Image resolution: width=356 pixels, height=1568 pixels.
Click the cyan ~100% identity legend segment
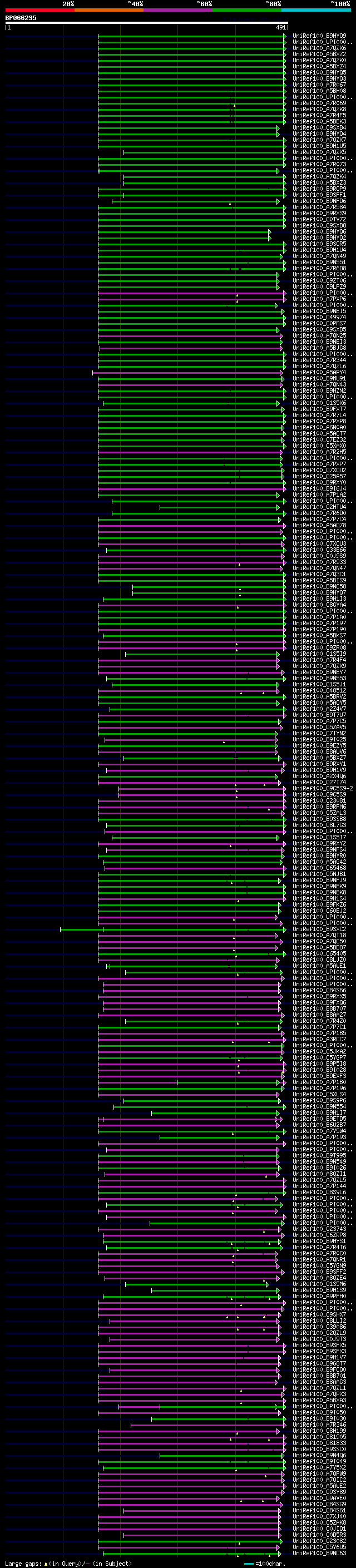pyautogui.click(x=316, y=10)
